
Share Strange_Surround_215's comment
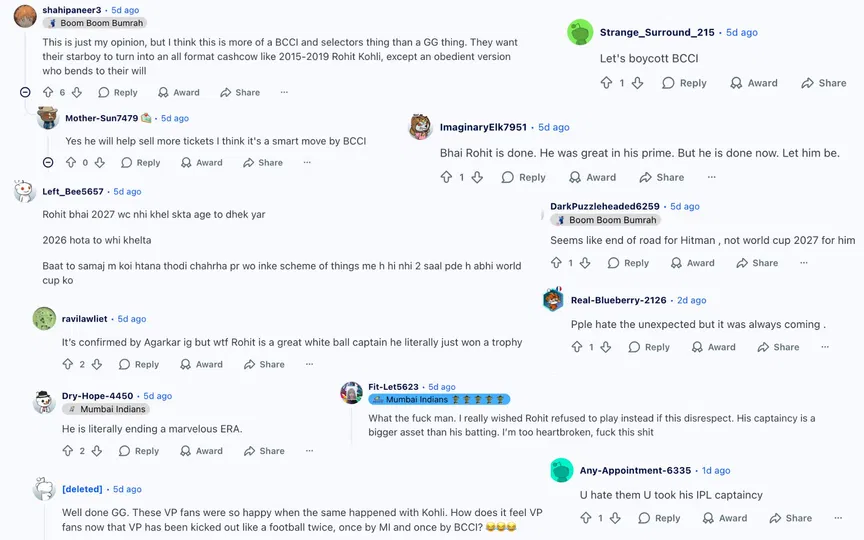(822, 83)
